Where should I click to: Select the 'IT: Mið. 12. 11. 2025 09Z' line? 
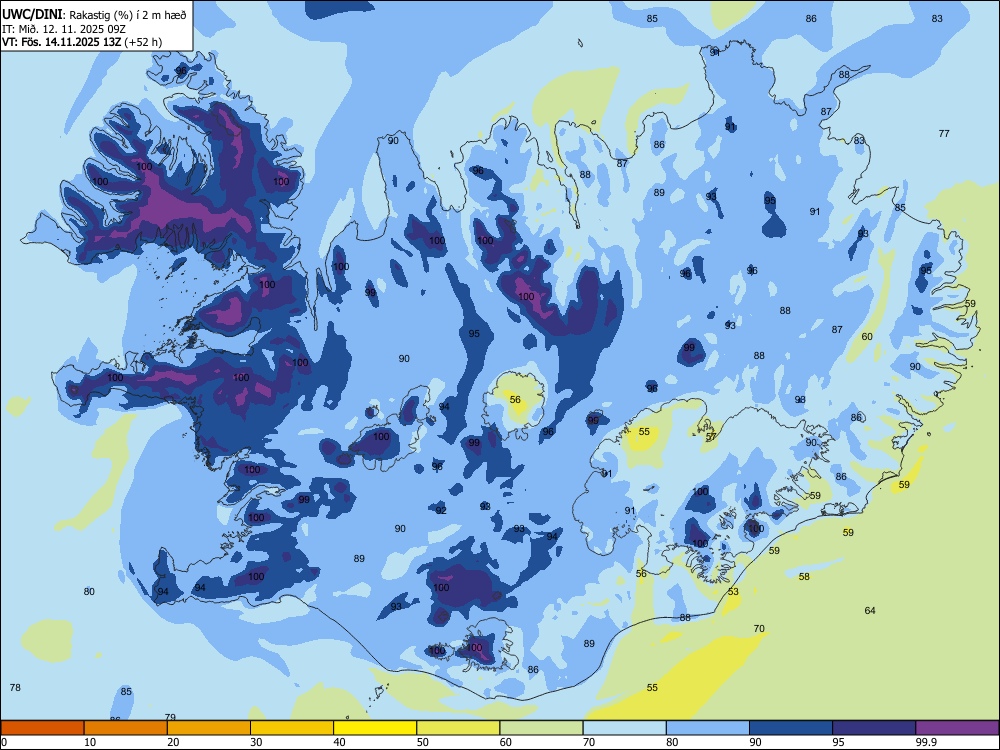(x=63, y=29)
